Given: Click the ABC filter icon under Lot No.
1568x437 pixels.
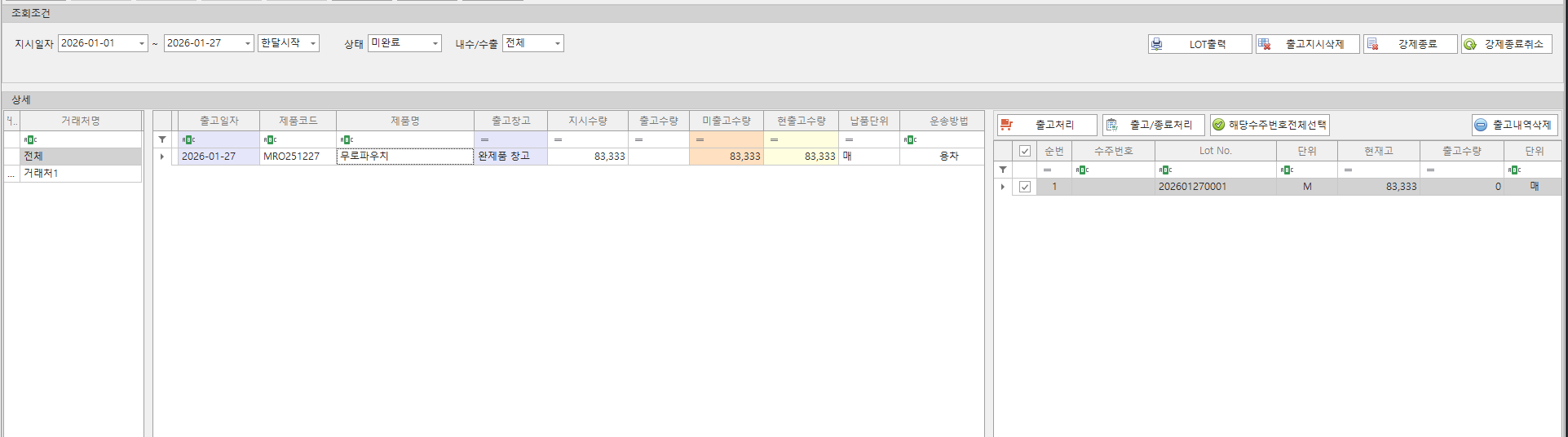Looking at the screenshot, I should point(1165,170).
